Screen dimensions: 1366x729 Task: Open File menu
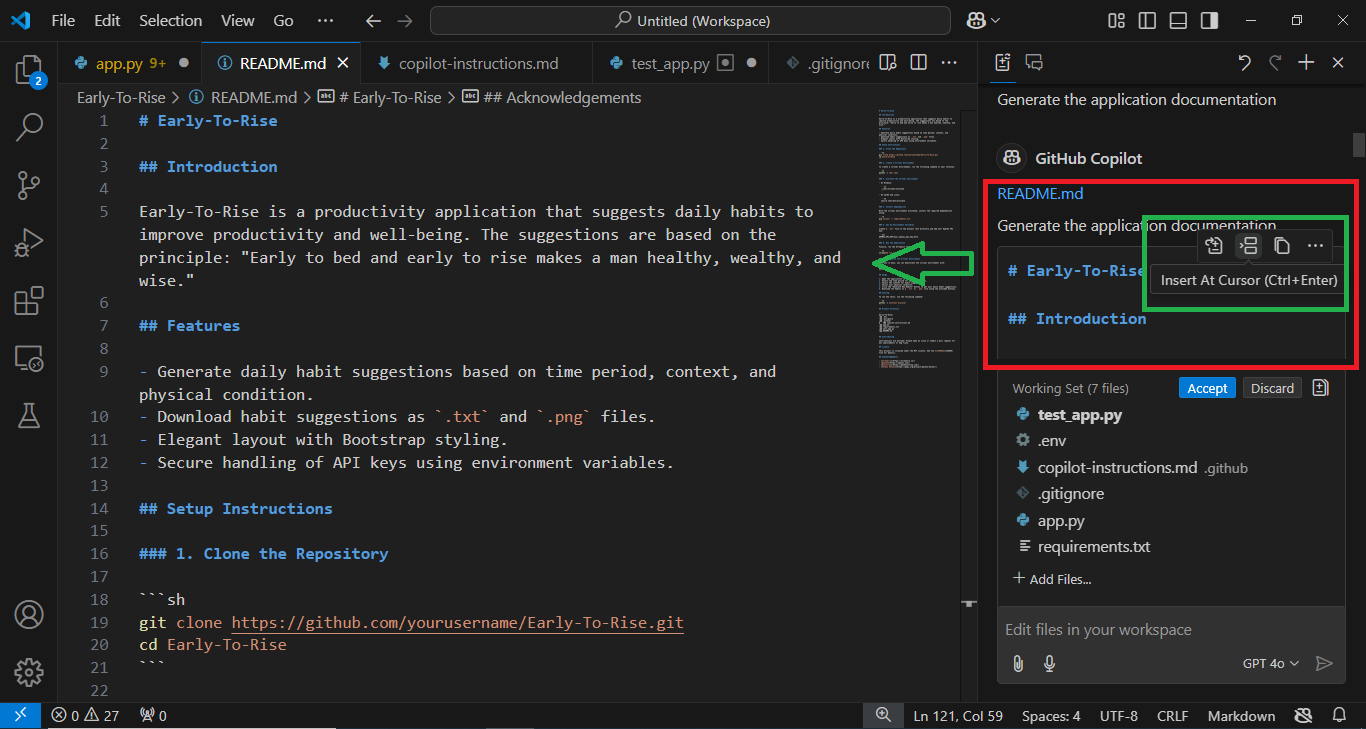(62, 20)
